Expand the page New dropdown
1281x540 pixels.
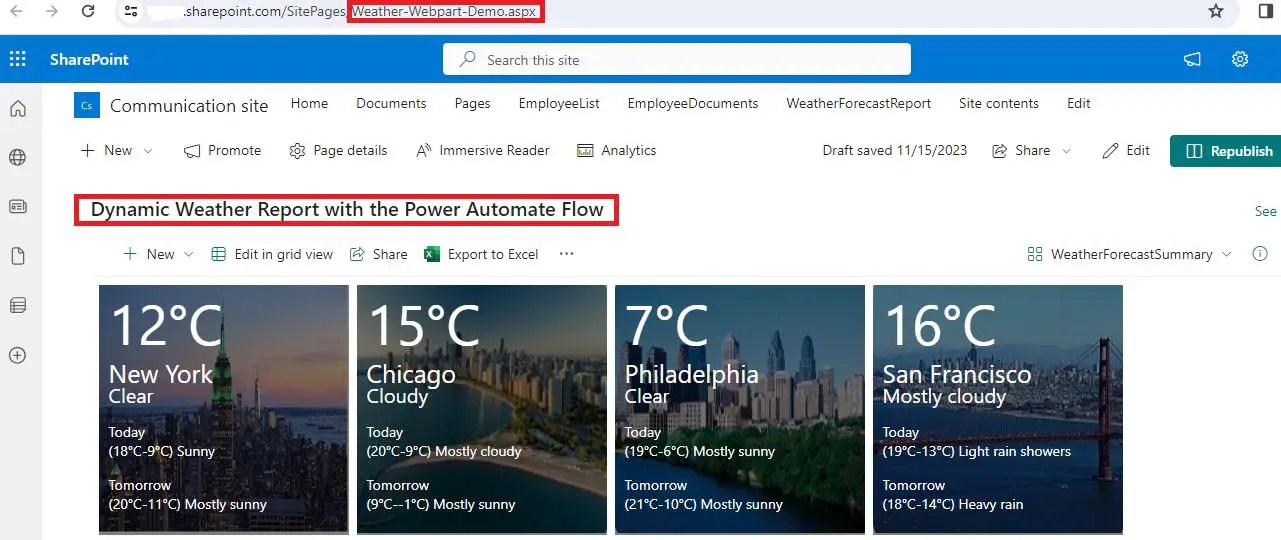pos(116,150)
